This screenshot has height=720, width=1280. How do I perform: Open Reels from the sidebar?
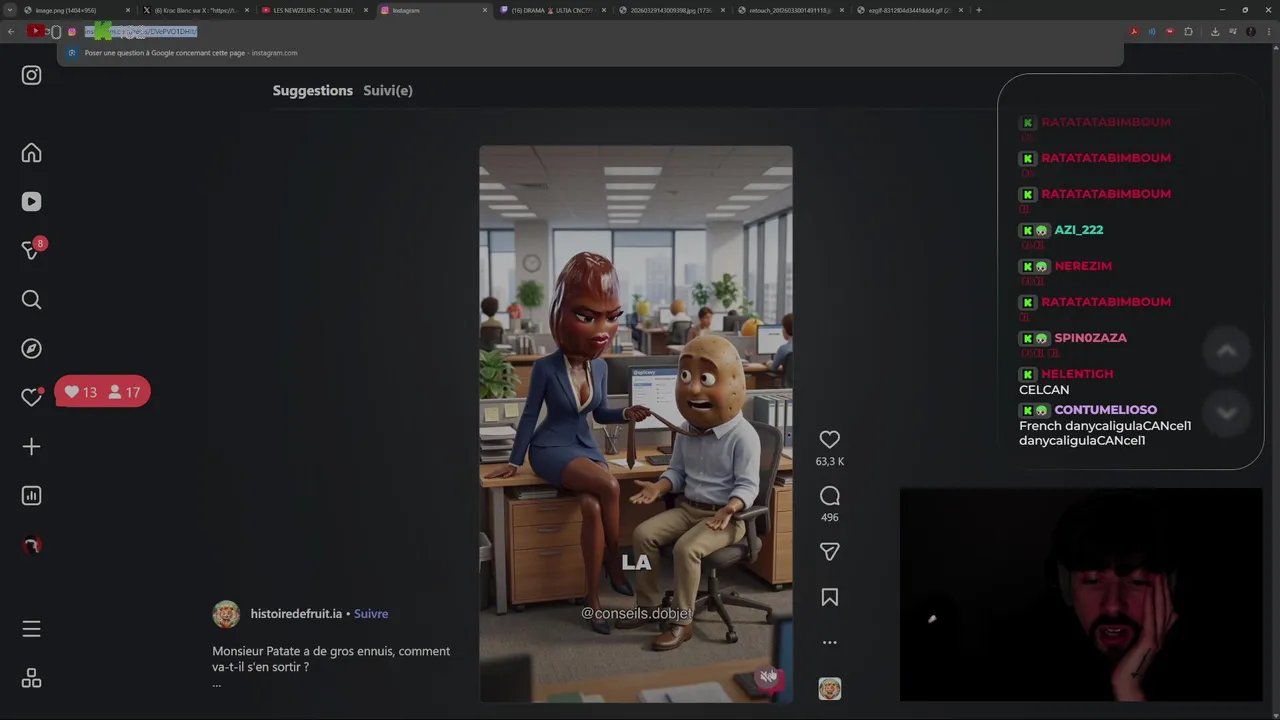click(31, 201)
